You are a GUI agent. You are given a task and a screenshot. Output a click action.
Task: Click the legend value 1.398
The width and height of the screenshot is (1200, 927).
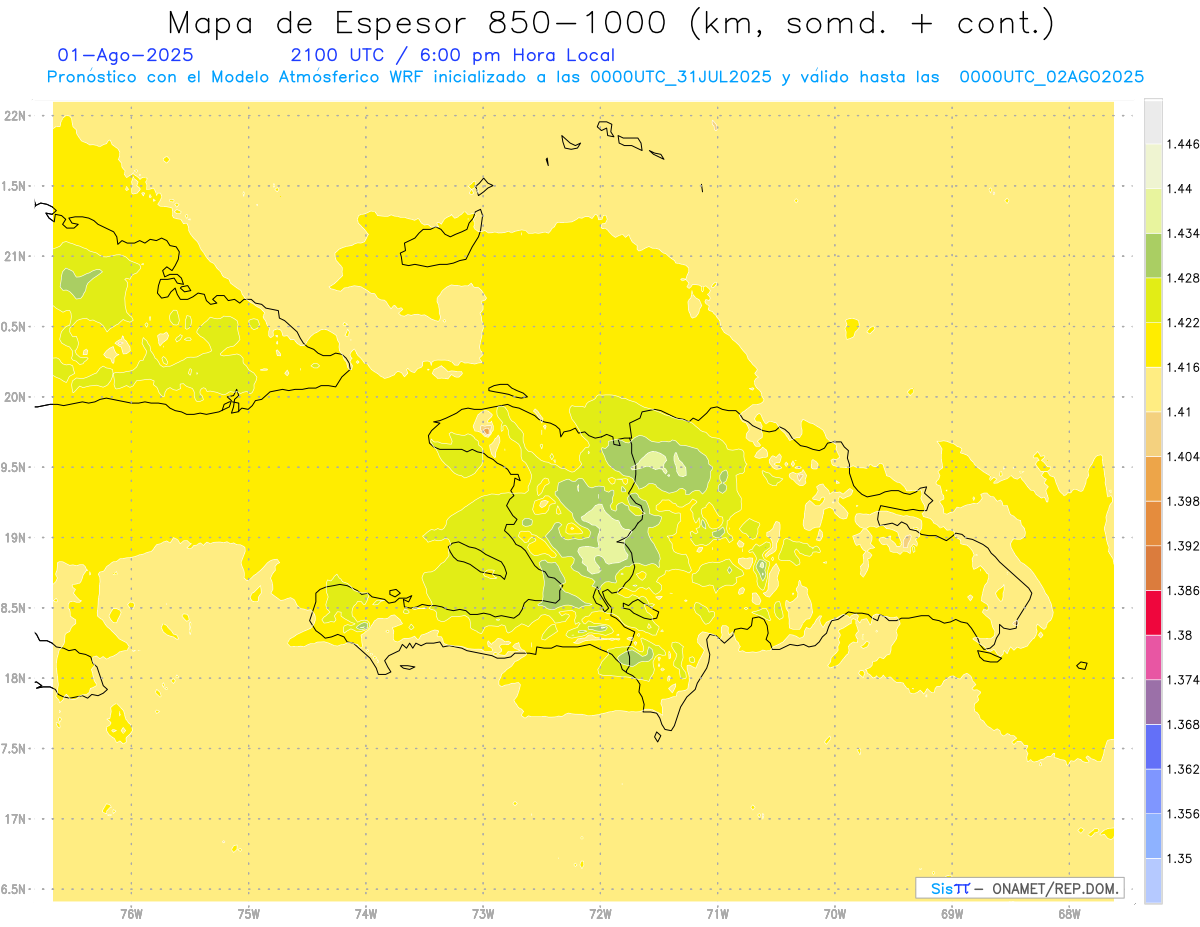click(1183, 501)
